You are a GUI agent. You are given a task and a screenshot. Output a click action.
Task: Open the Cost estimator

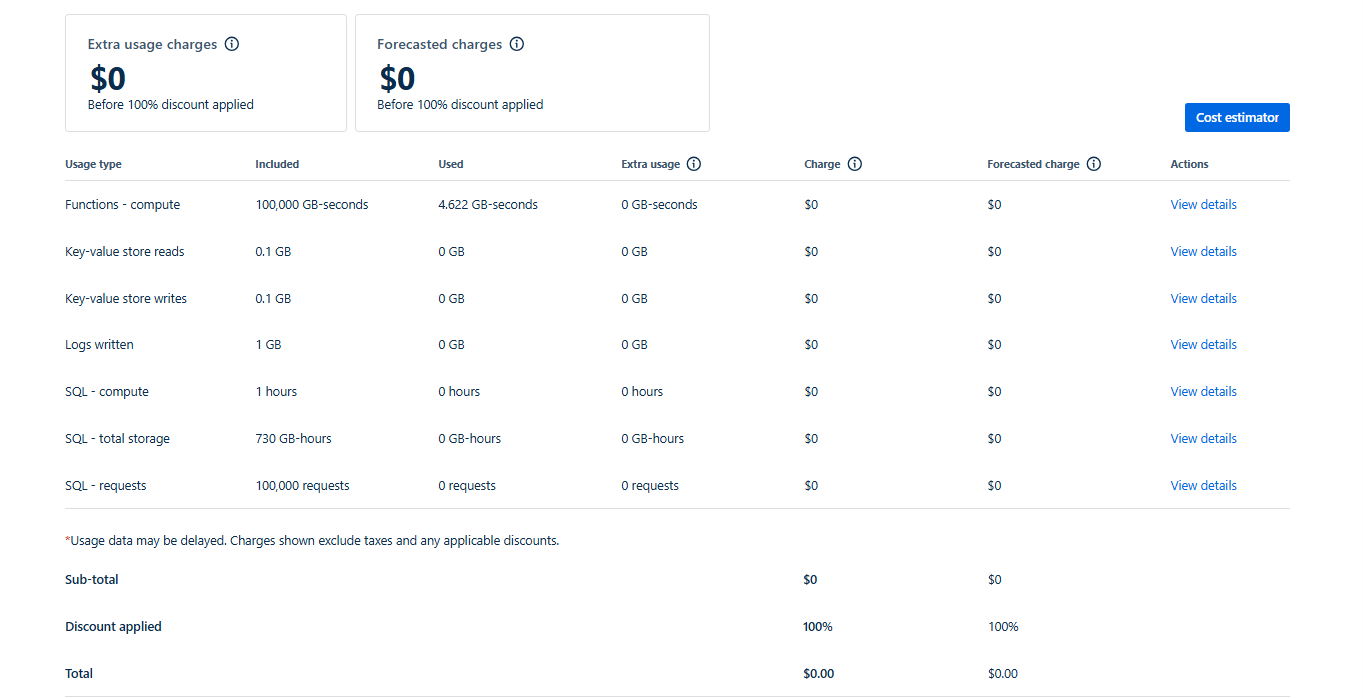pyautogui.click(x=1237, y=118)
